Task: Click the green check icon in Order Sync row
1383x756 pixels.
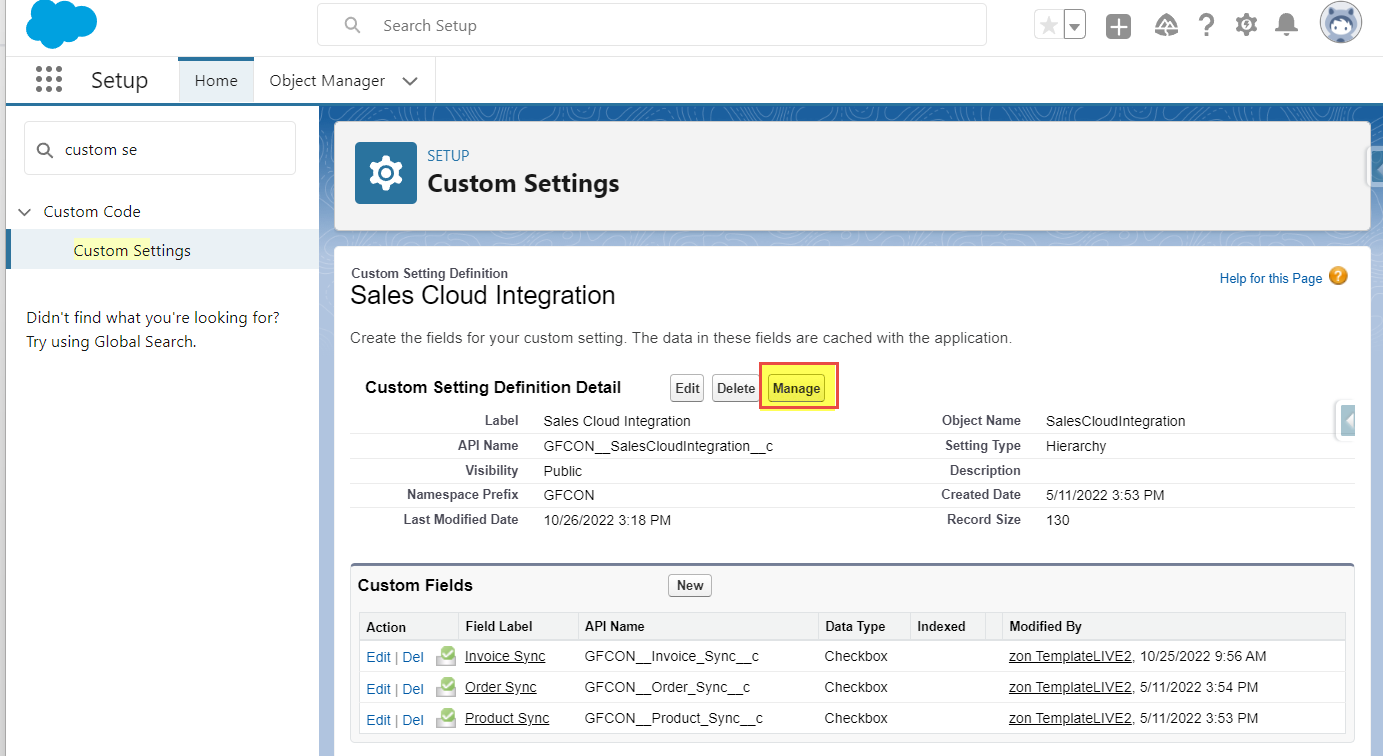Action: 446,687
